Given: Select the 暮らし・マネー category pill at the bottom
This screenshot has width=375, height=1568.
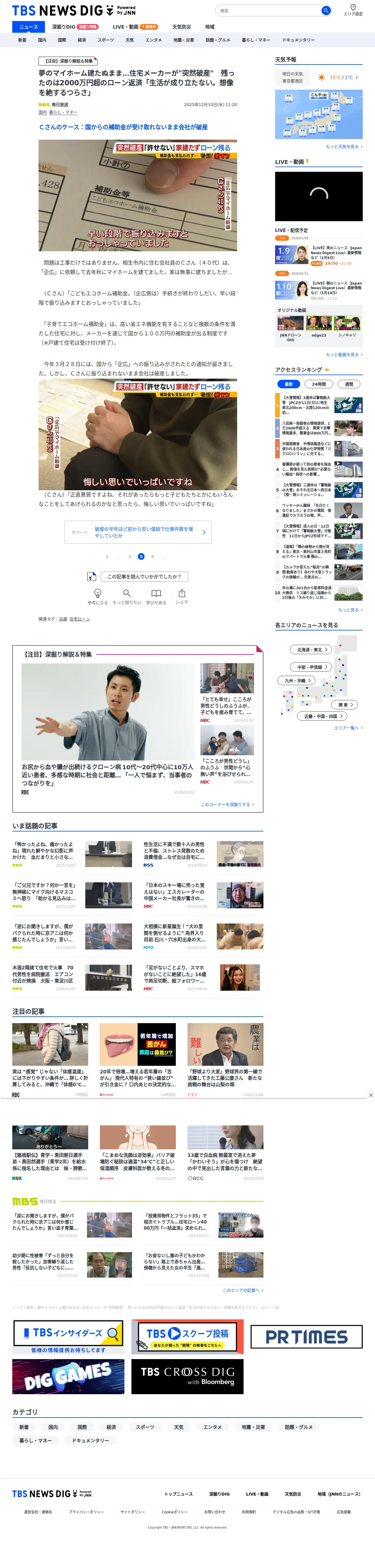Looking at the screenshot, I should (x=35, y=1441).
